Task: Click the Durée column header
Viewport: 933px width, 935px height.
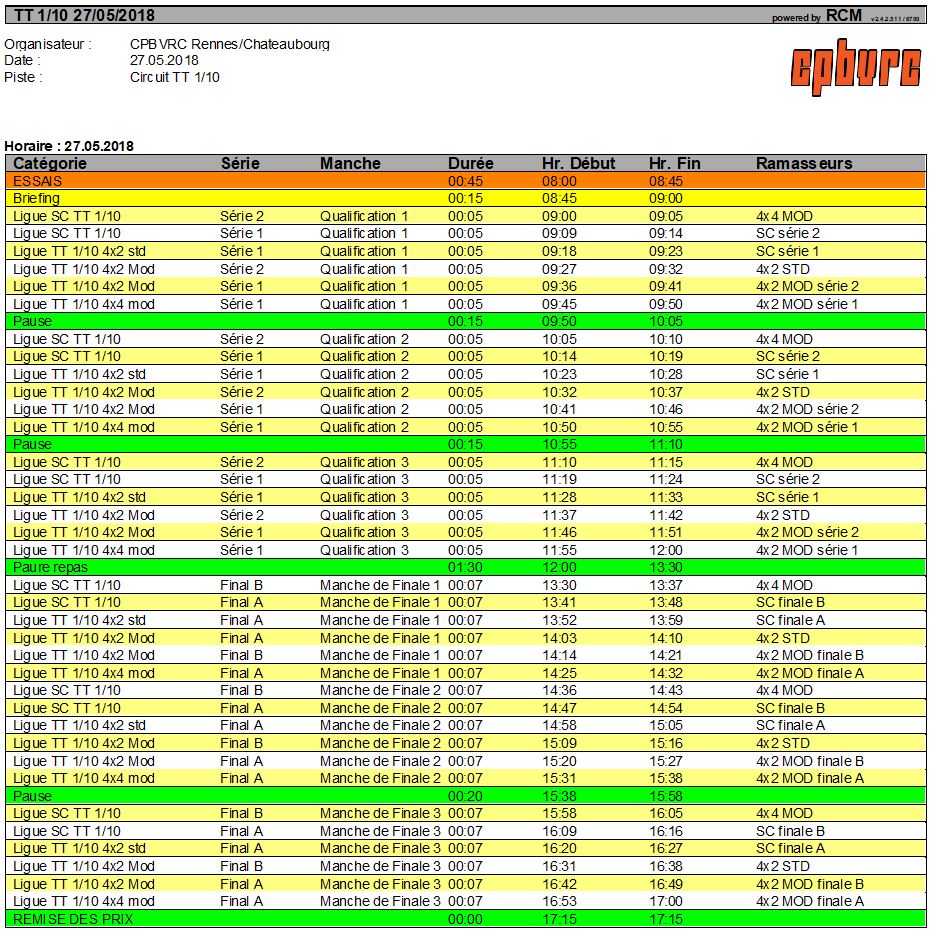Action: 470,163
